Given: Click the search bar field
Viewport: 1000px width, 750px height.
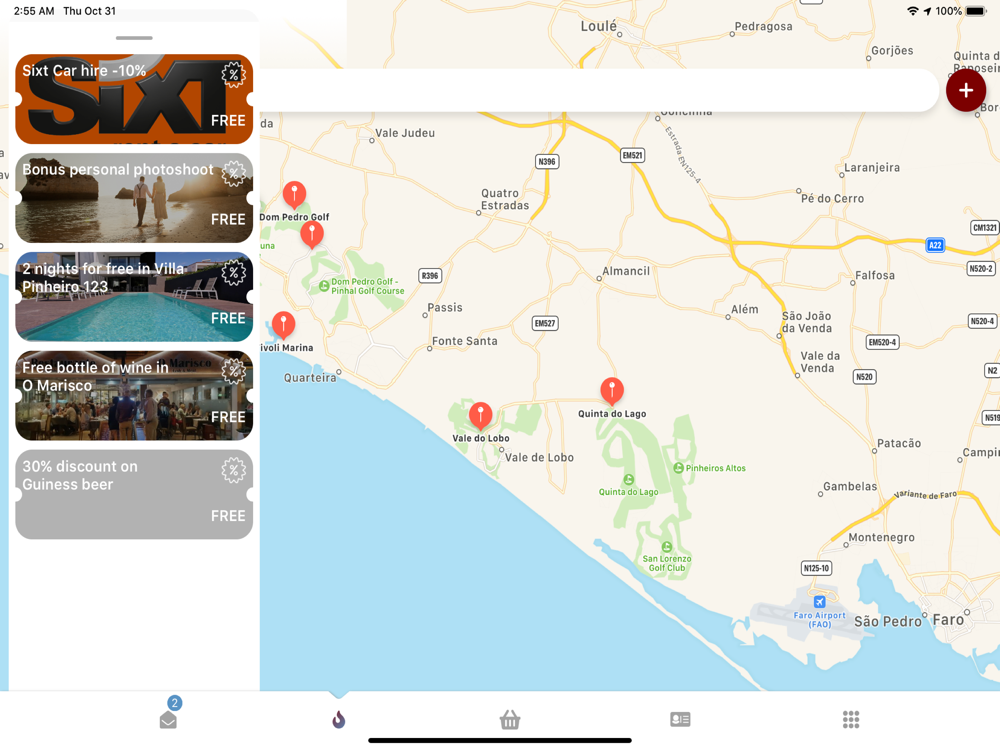Looking at the screenshot, I should (x=599, y=91).
